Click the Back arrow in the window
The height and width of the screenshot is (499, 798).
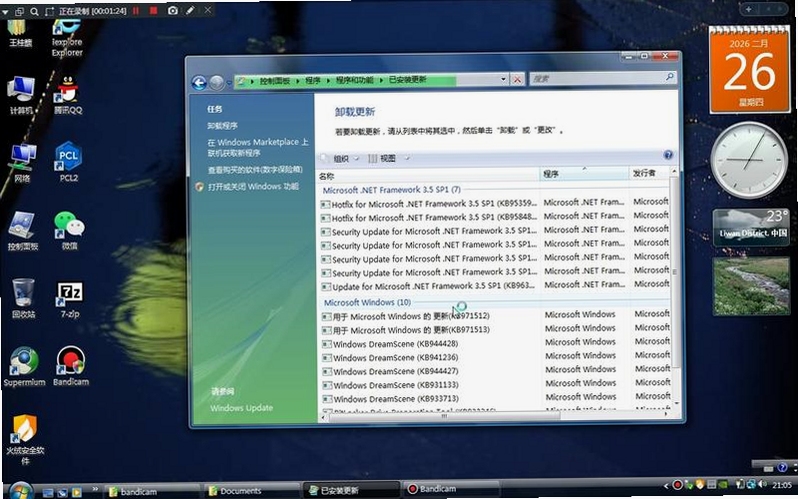click(x=199, y=82)
